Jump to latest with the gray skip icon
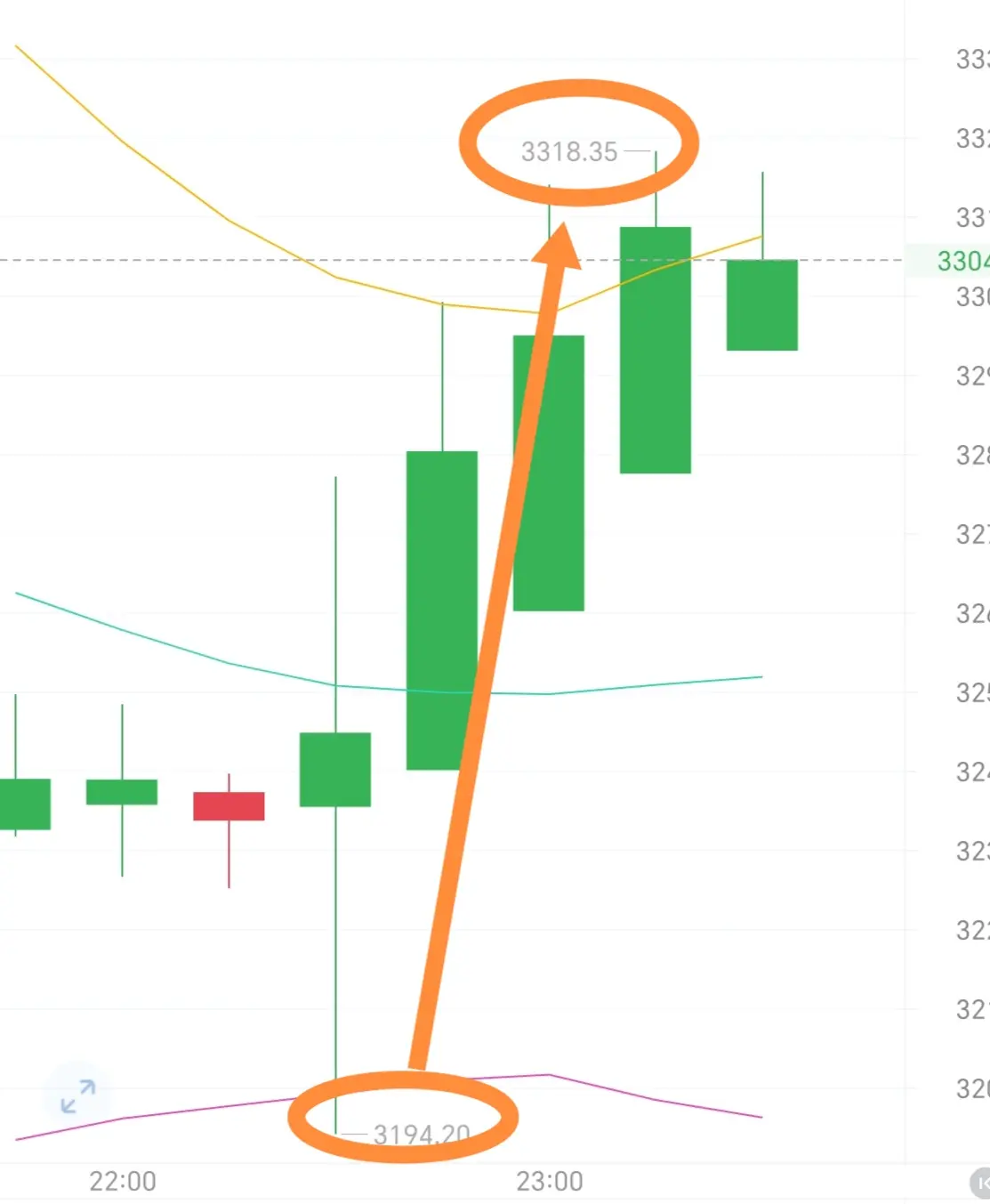This screenshot has height=1204, width=990. coord(980,1184)
